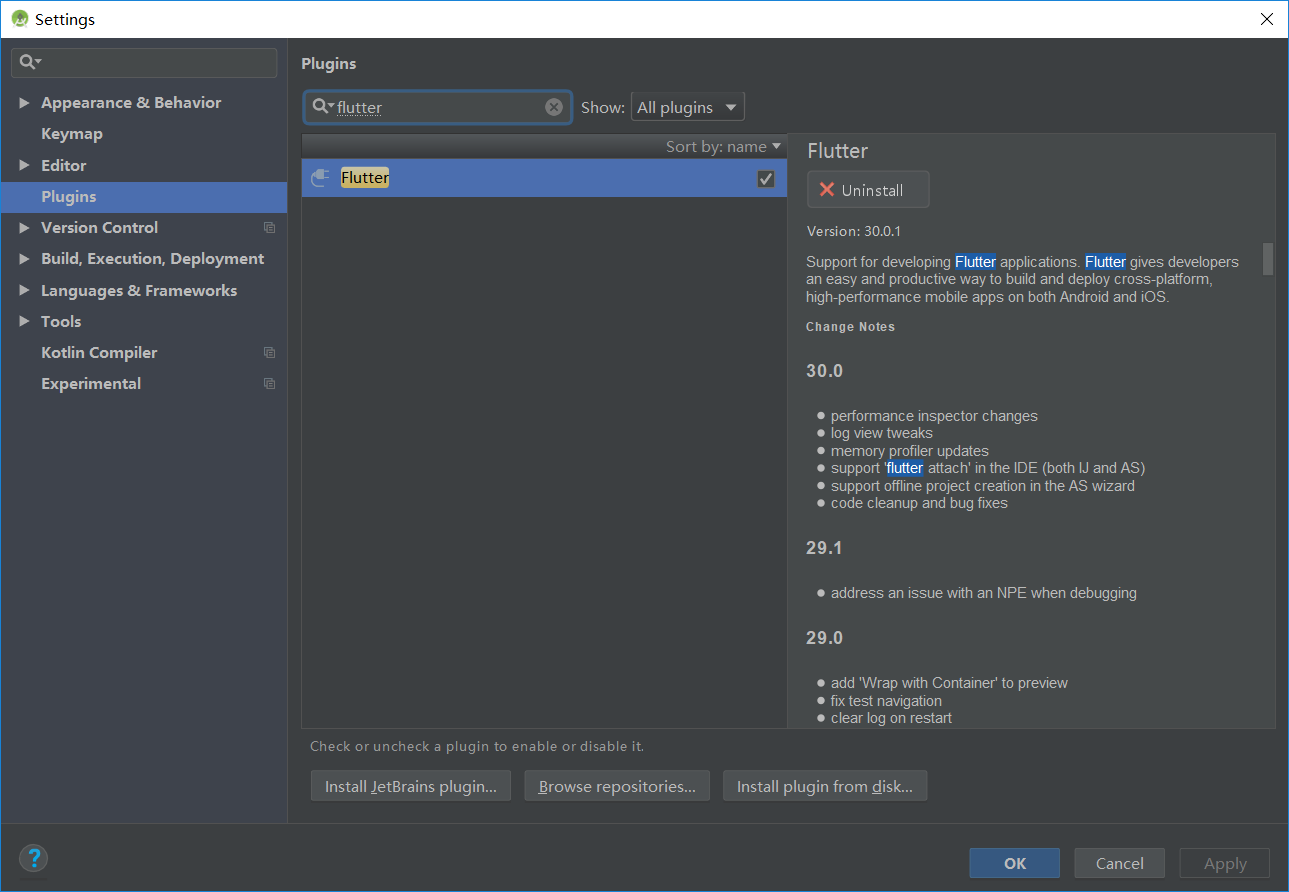This screenshot has width=1289, height=892.
Task: Click the 29.0 version heading
Action: click(825, 638)
